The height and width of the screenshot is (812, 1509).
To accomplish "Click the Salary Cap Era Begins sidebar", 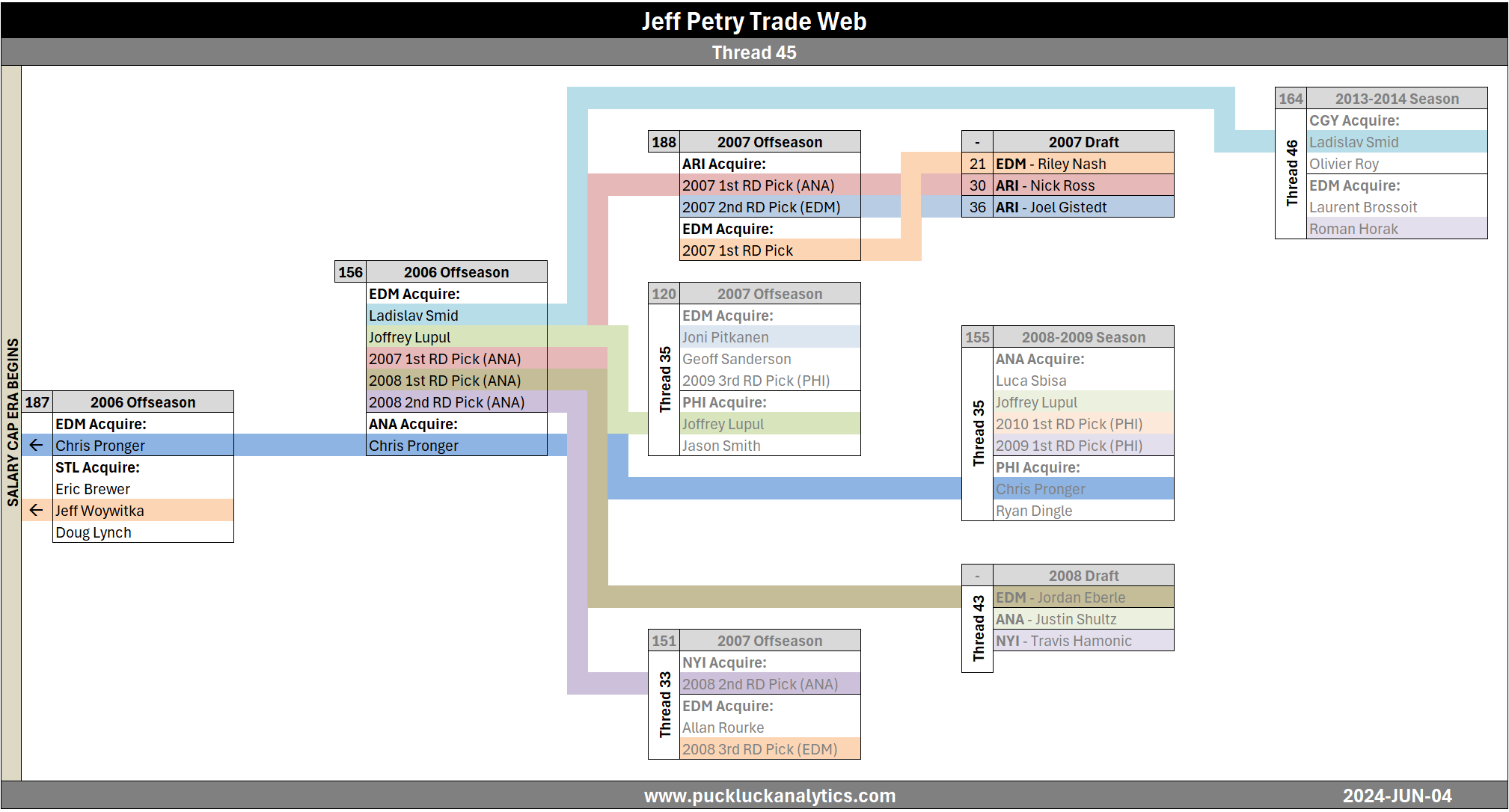I will tap(12, 422).
